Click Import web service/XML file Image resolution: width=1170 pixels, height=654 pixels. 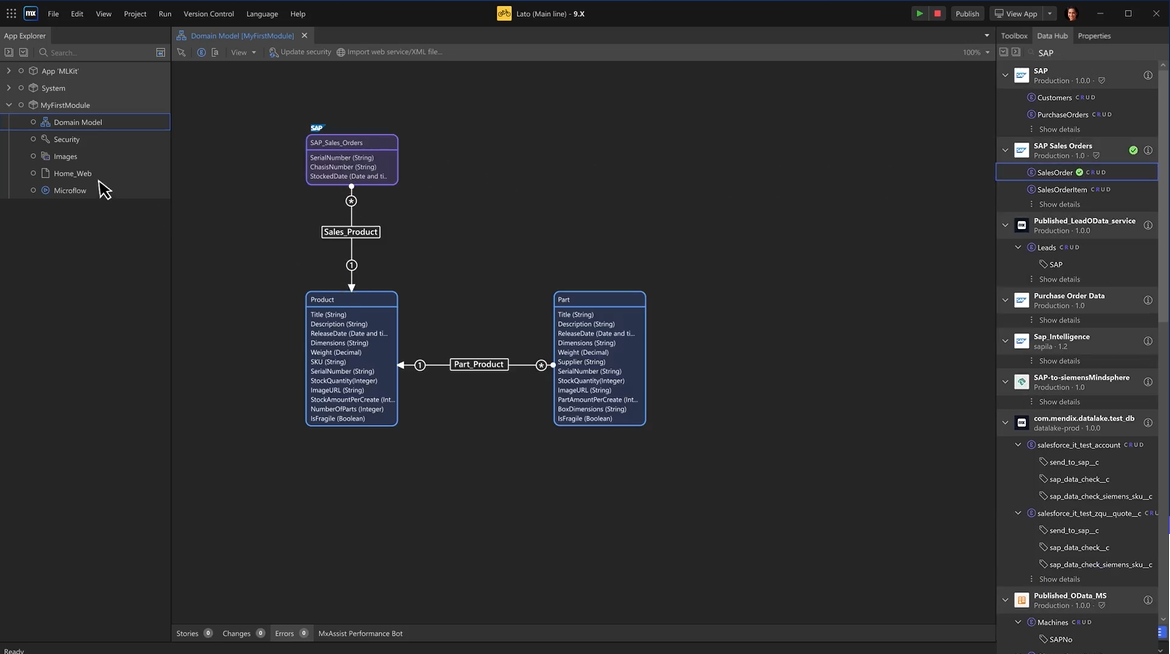[390, 52]
